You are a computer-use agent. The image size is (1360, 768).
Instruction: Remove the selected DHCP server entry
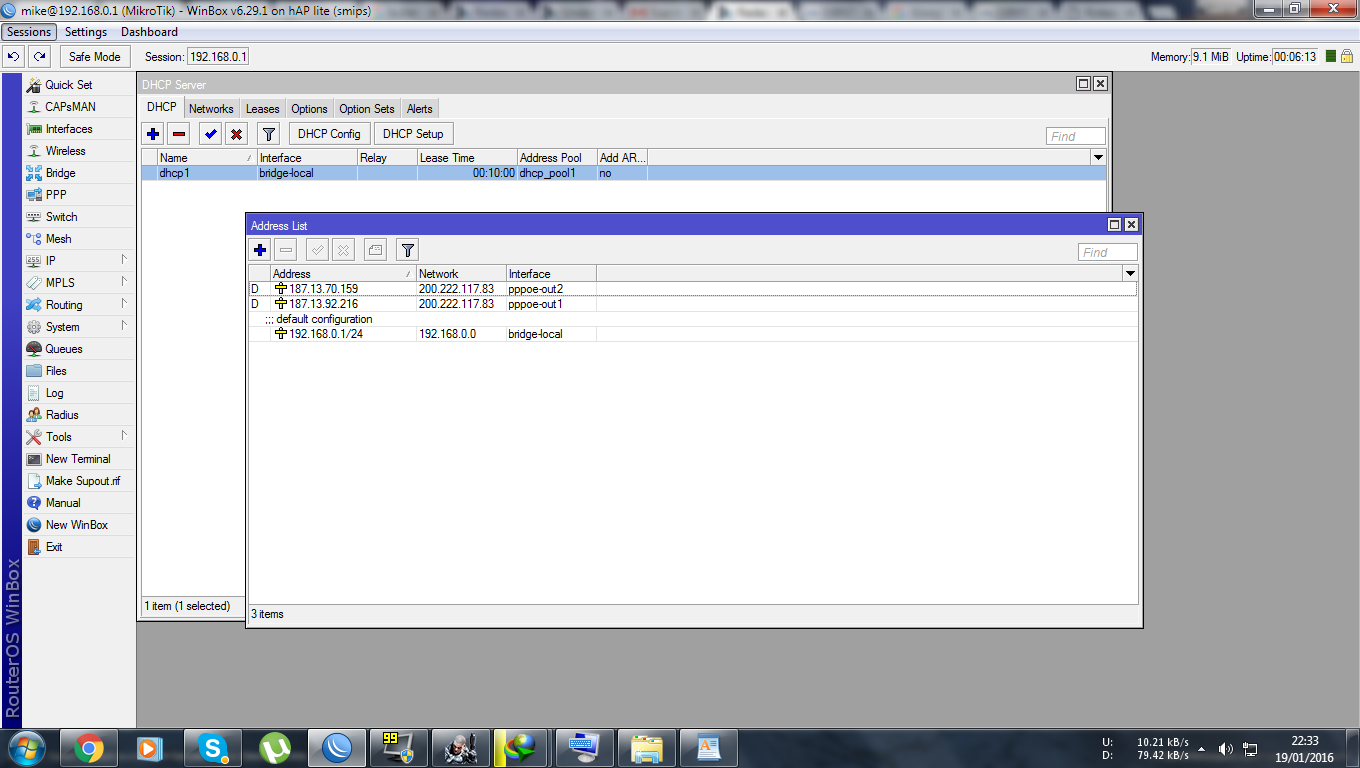179,134
